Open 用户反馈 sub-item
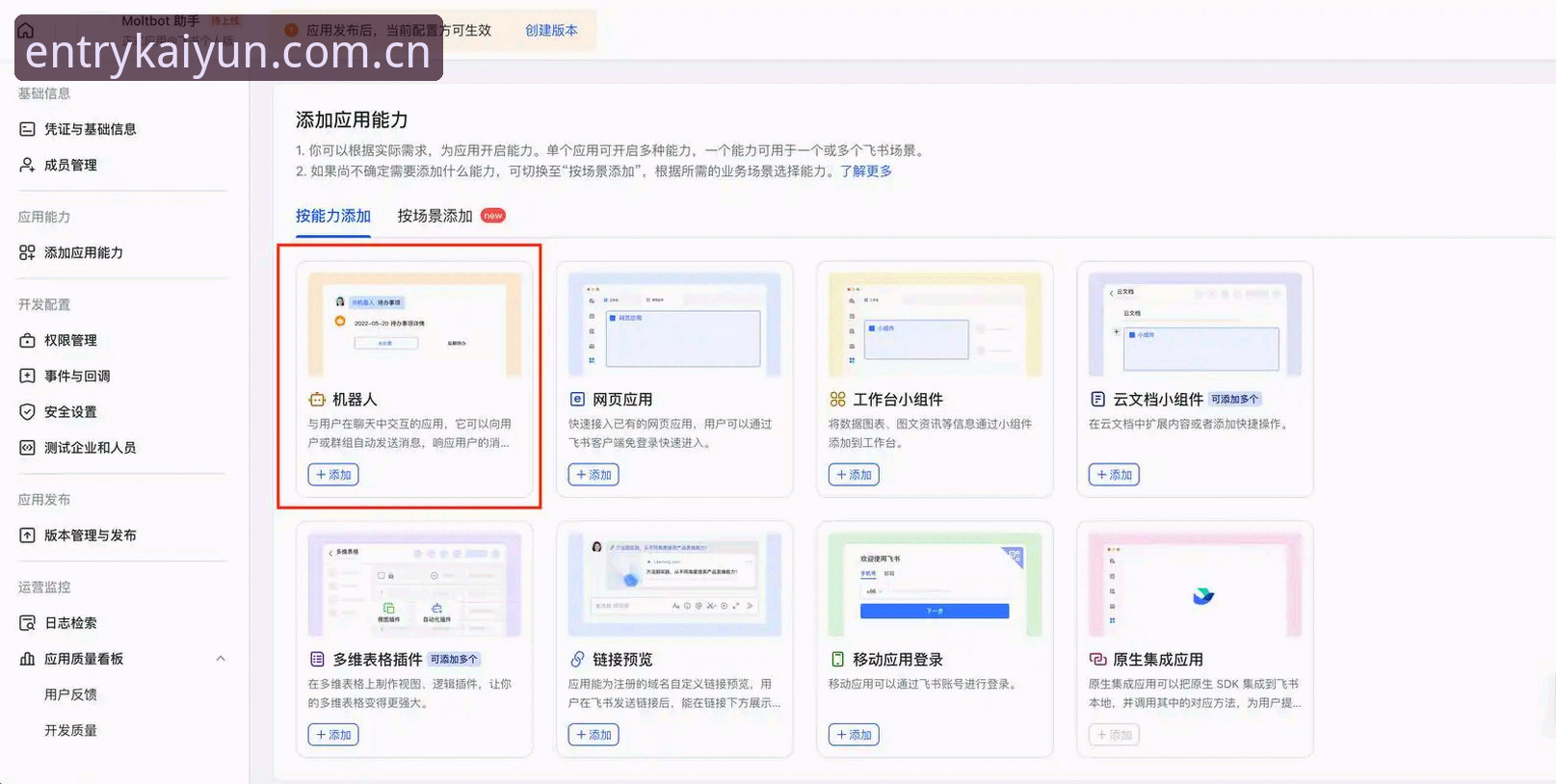Image resolution: width=1556 pixels, height=784 pixels. click(x=70, y=694)
